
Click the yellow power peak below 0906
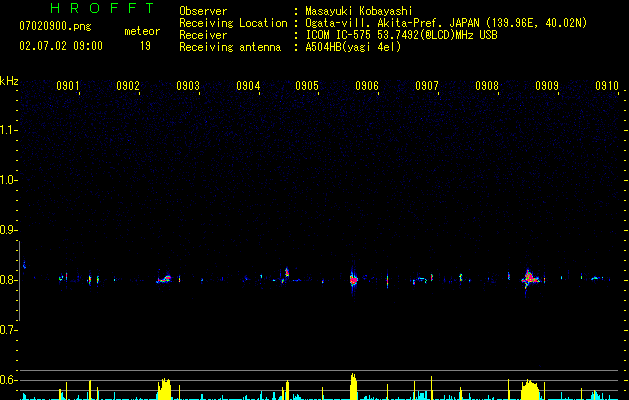coord(353,386)
